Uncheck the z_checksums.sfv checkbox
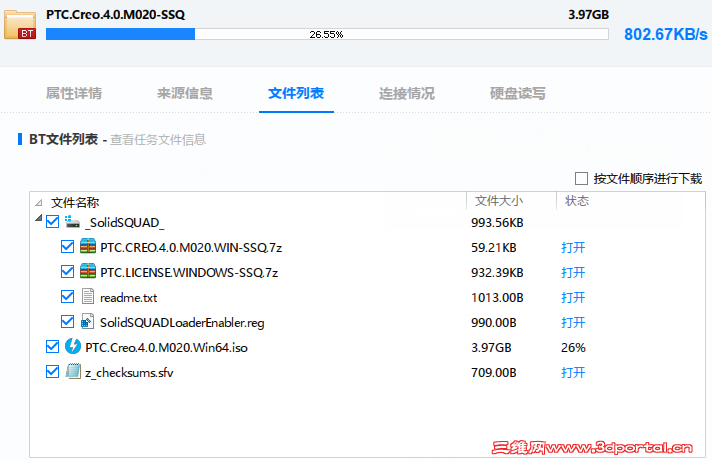This screenshot has width=712, height=461. point(53,372)
